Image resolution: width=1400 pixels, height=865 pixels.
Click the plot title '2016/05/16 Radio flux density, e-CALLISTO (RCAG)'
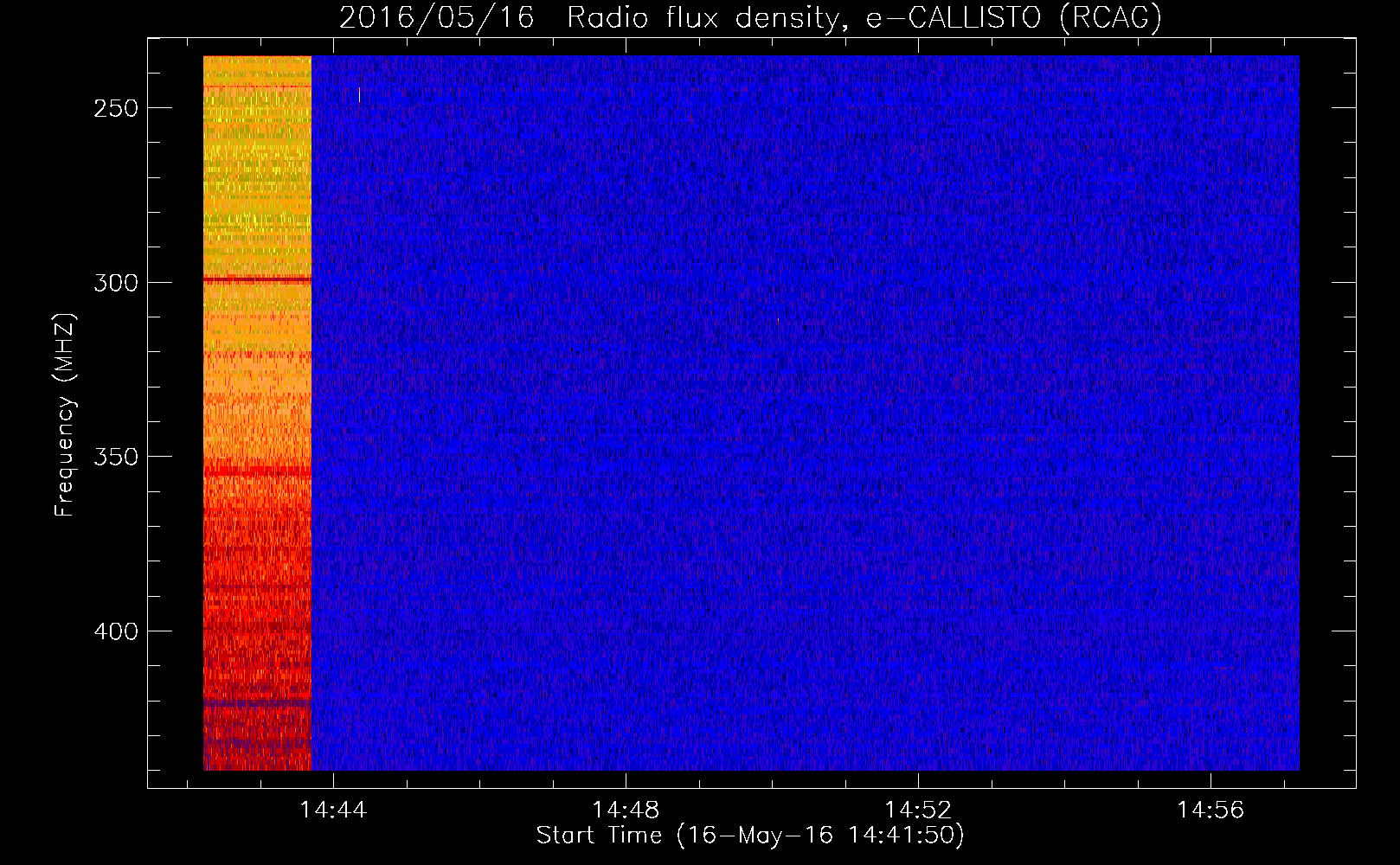750,16
